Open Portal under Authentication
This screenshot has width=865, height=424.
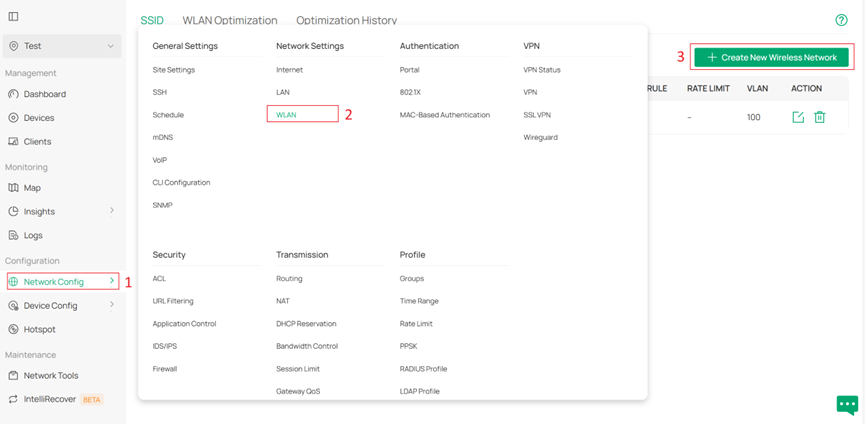(409, 70)
